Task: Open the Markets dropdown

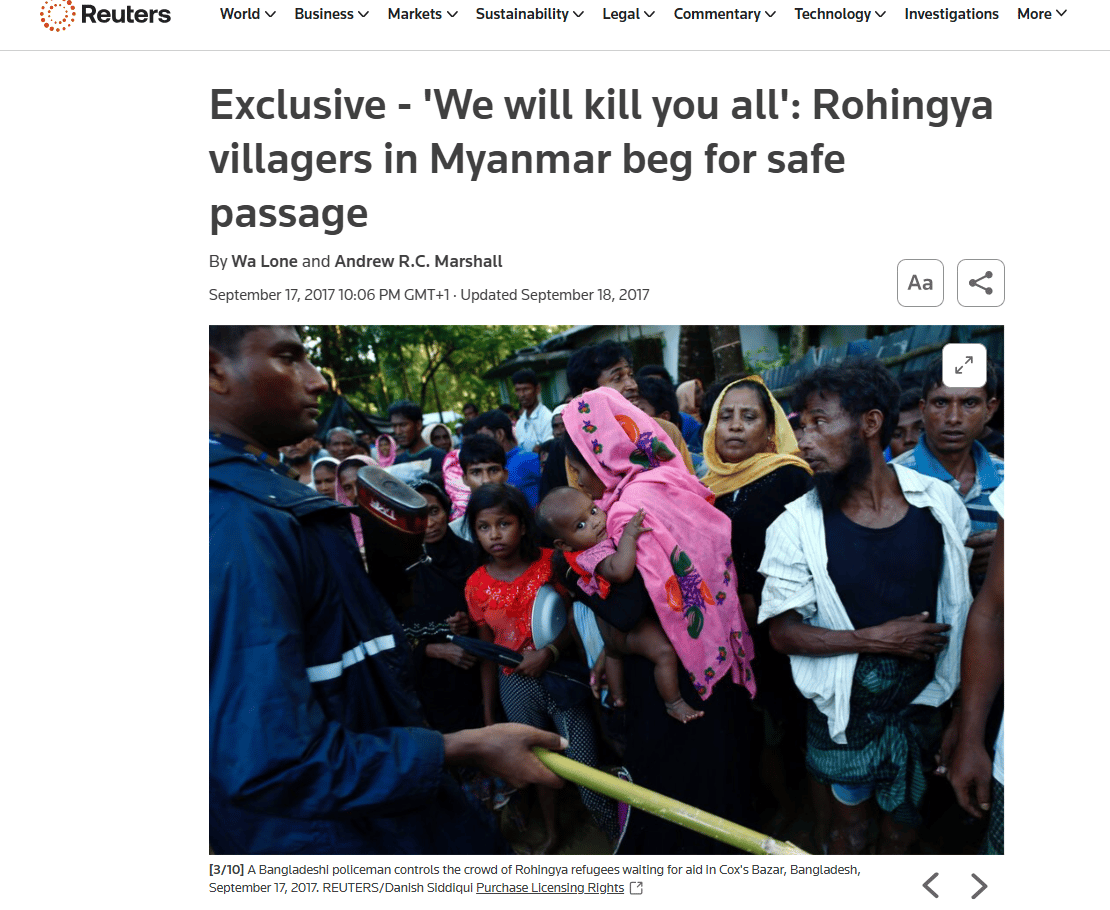Action: click(x=423, y=14)
